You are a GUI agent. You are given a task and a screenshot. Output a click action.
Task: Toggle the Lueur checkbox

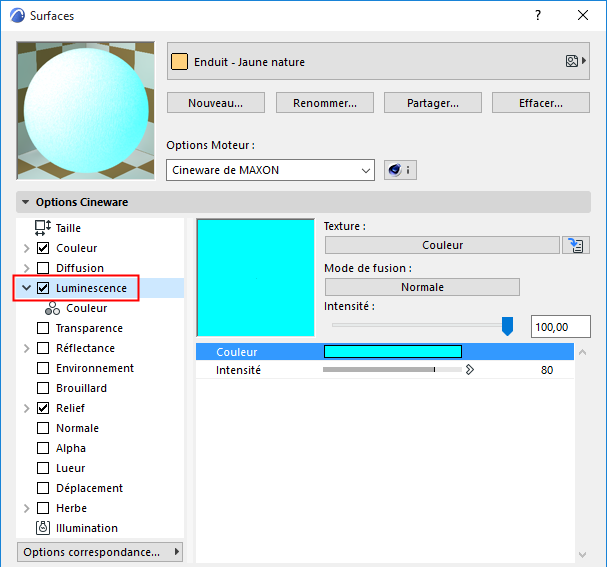pyautogui.click(x=43, y=468)
